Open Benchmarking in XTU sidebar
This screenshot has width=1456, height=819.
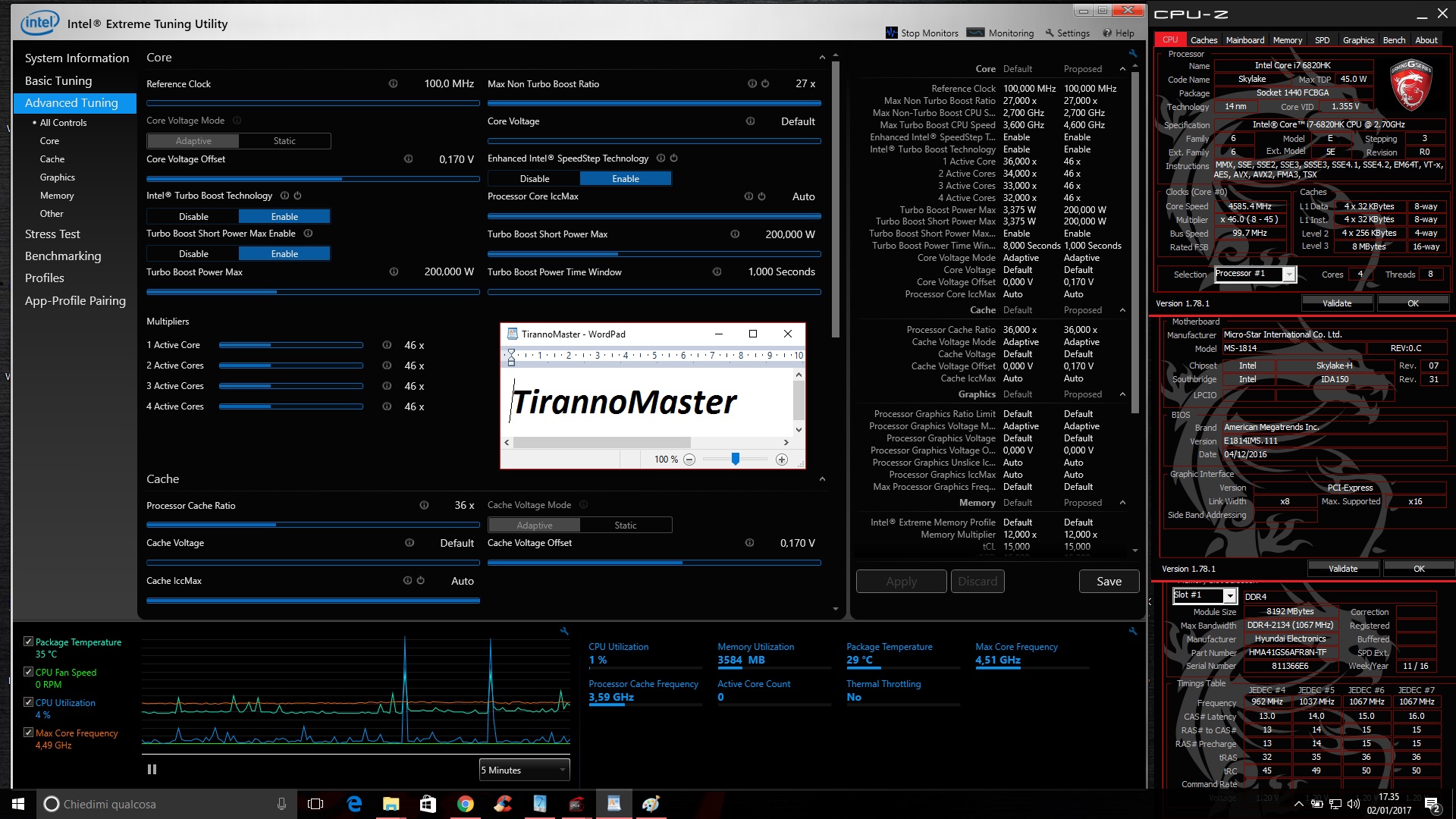(x=63, y=256)
